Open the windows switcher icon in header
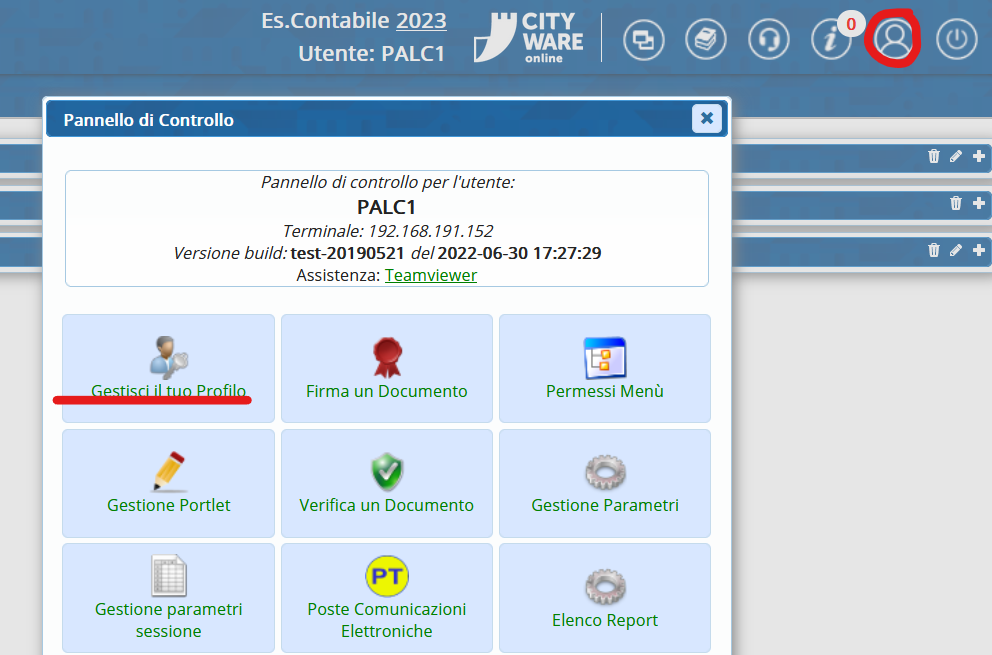 [x=643, y=40]
